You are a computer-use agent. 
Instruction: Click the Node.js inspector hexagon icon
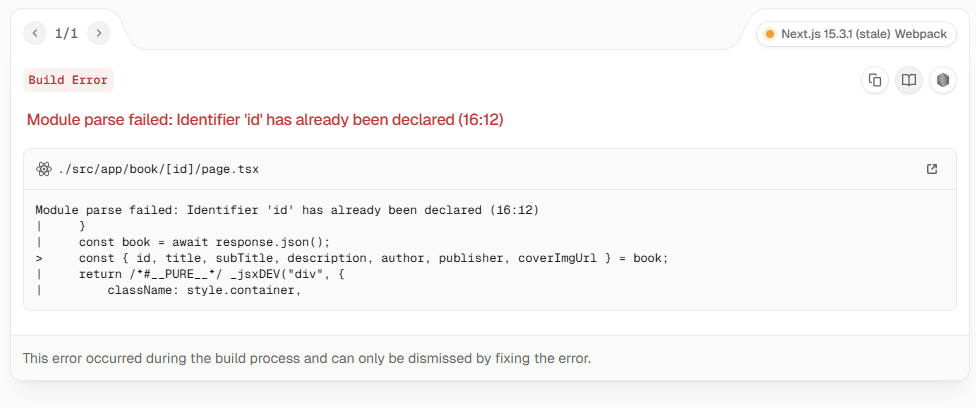point(943,80)
